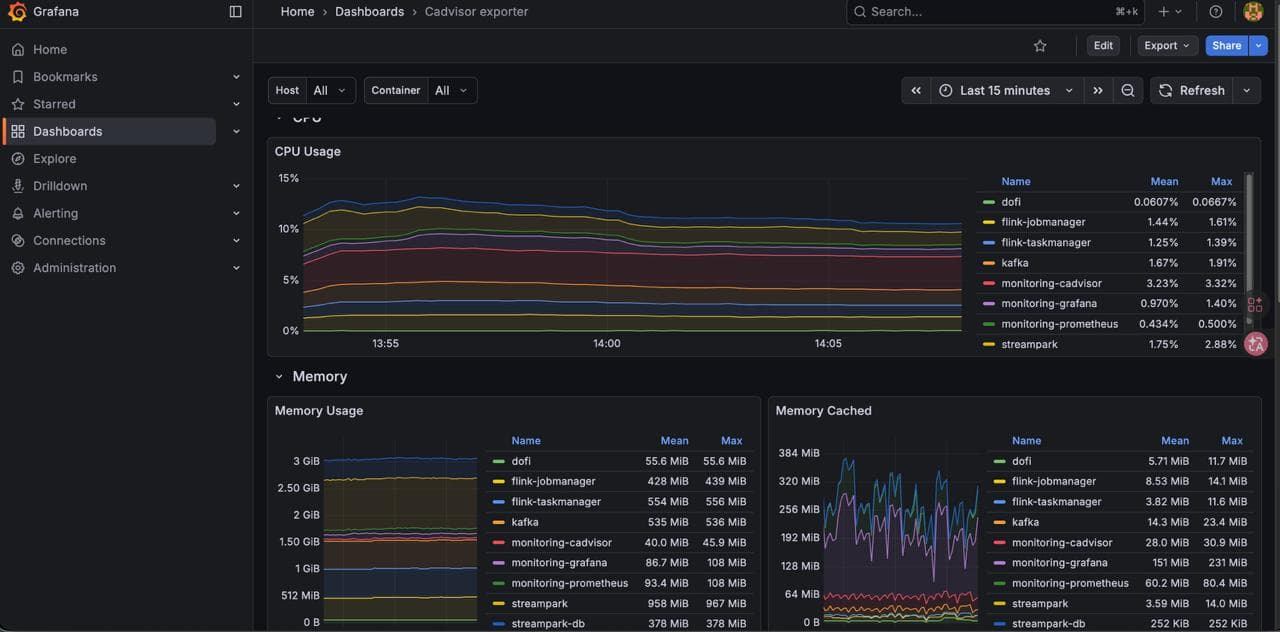
Task: Toggle the sidebar dock icon
Action: [236, 12]
